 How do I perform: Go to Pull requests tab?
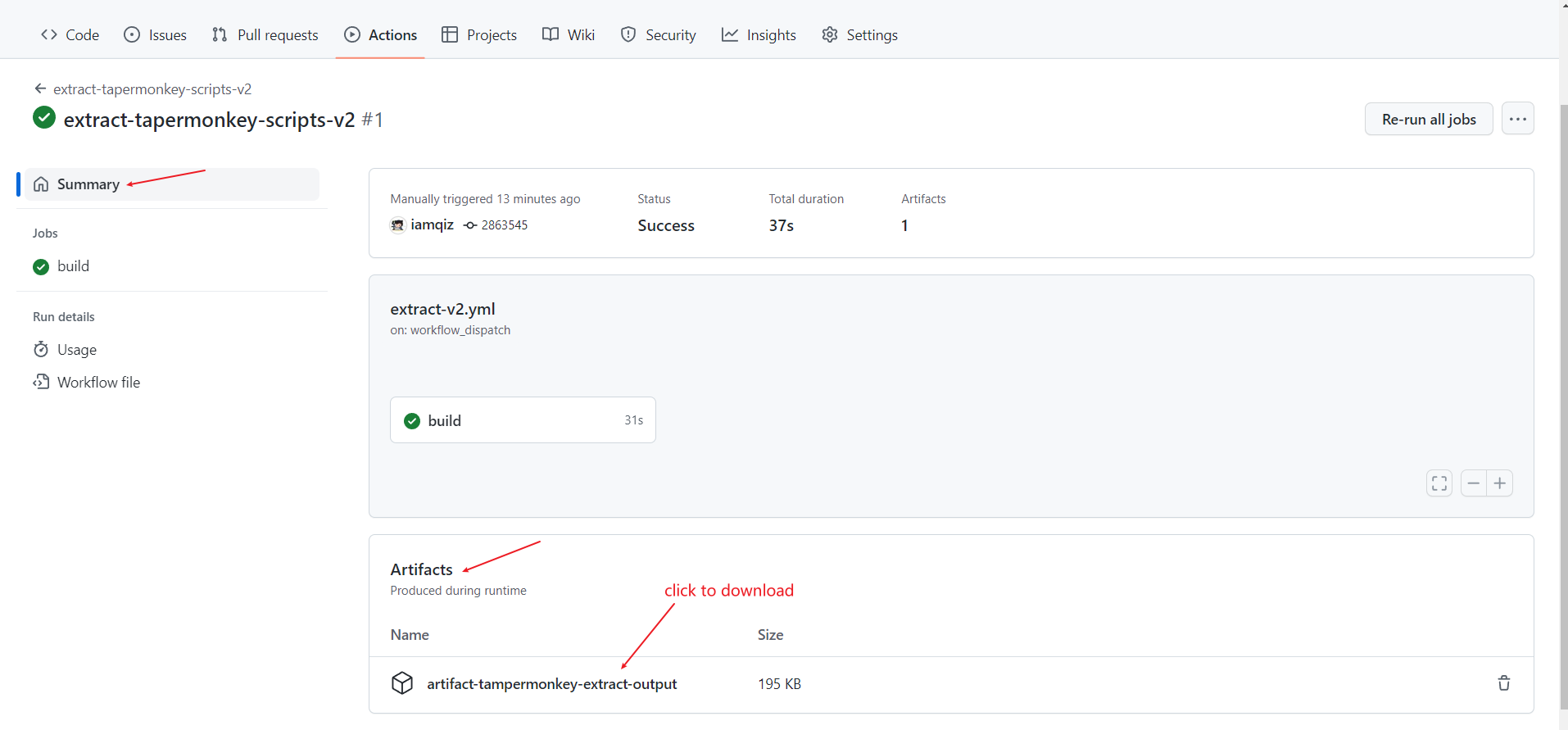(x=265, y=34)
